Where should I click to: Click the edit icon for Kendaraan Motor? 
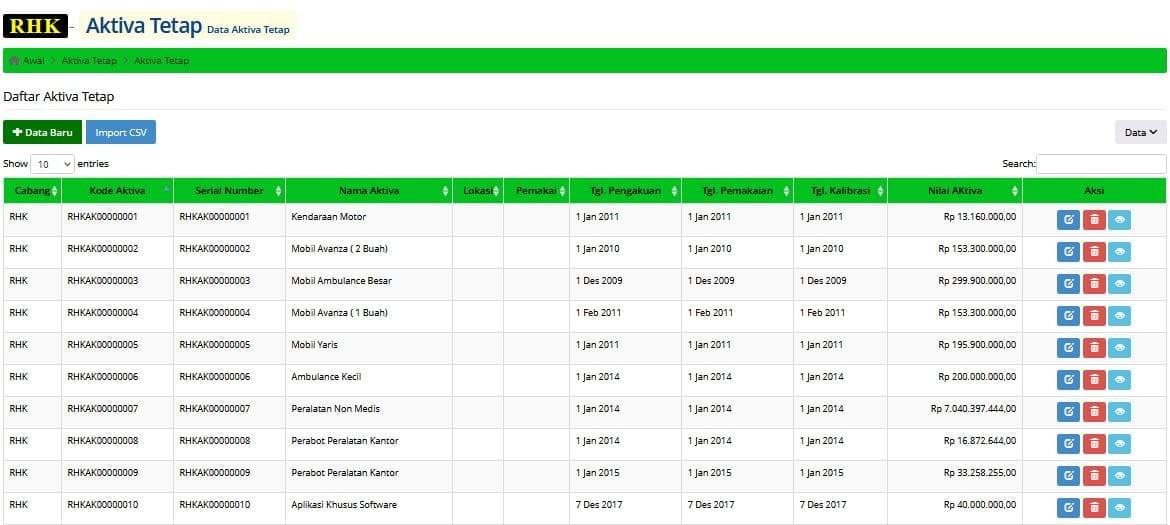click(1068, 220)
